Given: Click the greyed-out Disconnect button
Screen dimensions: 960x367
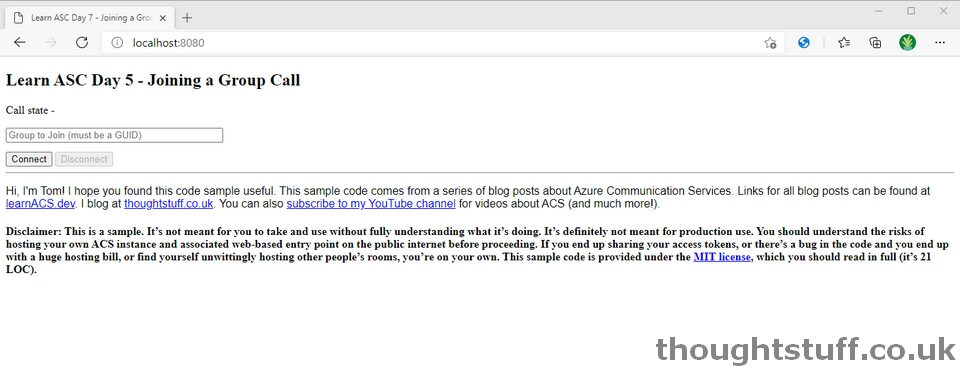Looking at the screenshot, I should (x=84, y=159).
